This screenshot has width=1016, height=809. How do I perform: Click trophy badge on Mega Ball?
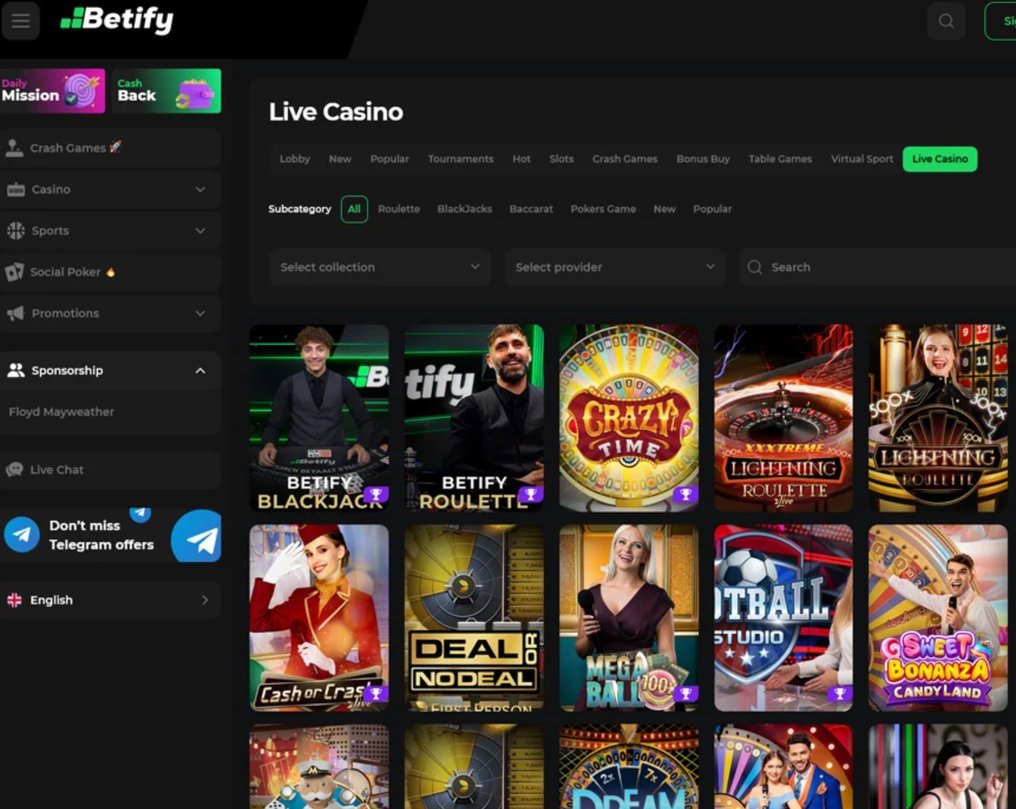[x=686, y=694]
